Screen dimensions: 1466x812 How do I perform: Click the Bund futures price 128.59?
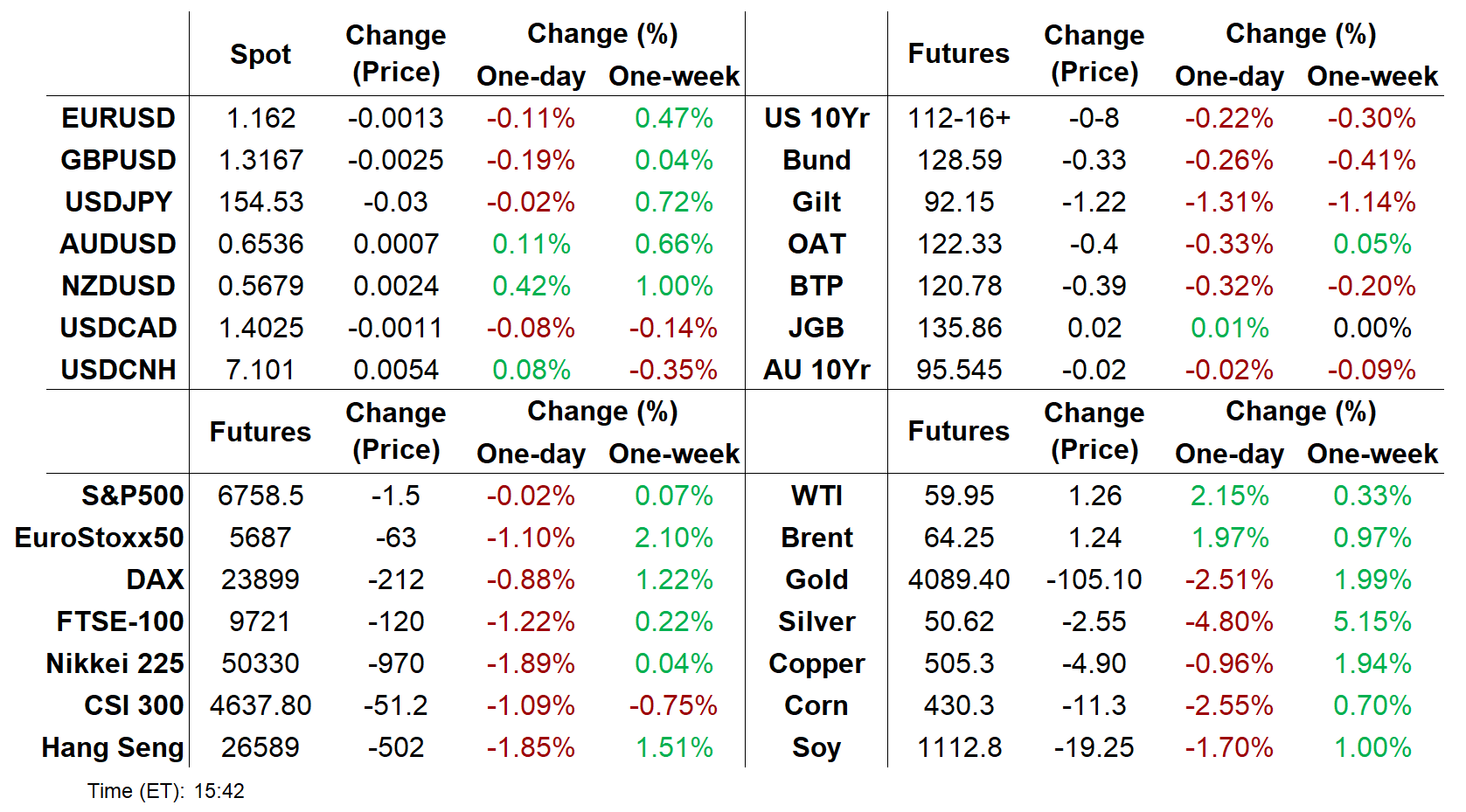tap(959, 160)
